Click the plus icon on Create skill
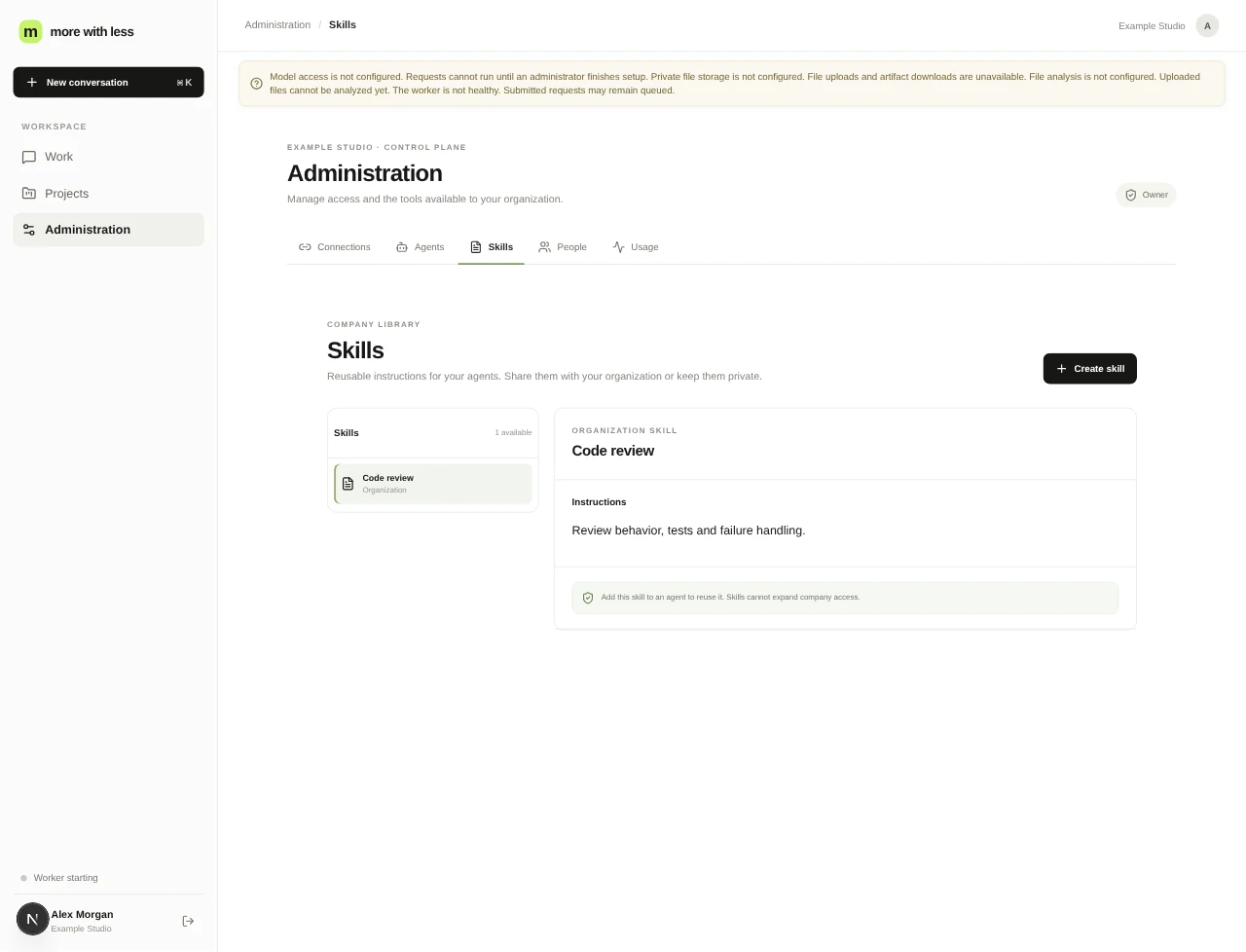This screenshot has width=1246, height=952. click(1062, 369)
